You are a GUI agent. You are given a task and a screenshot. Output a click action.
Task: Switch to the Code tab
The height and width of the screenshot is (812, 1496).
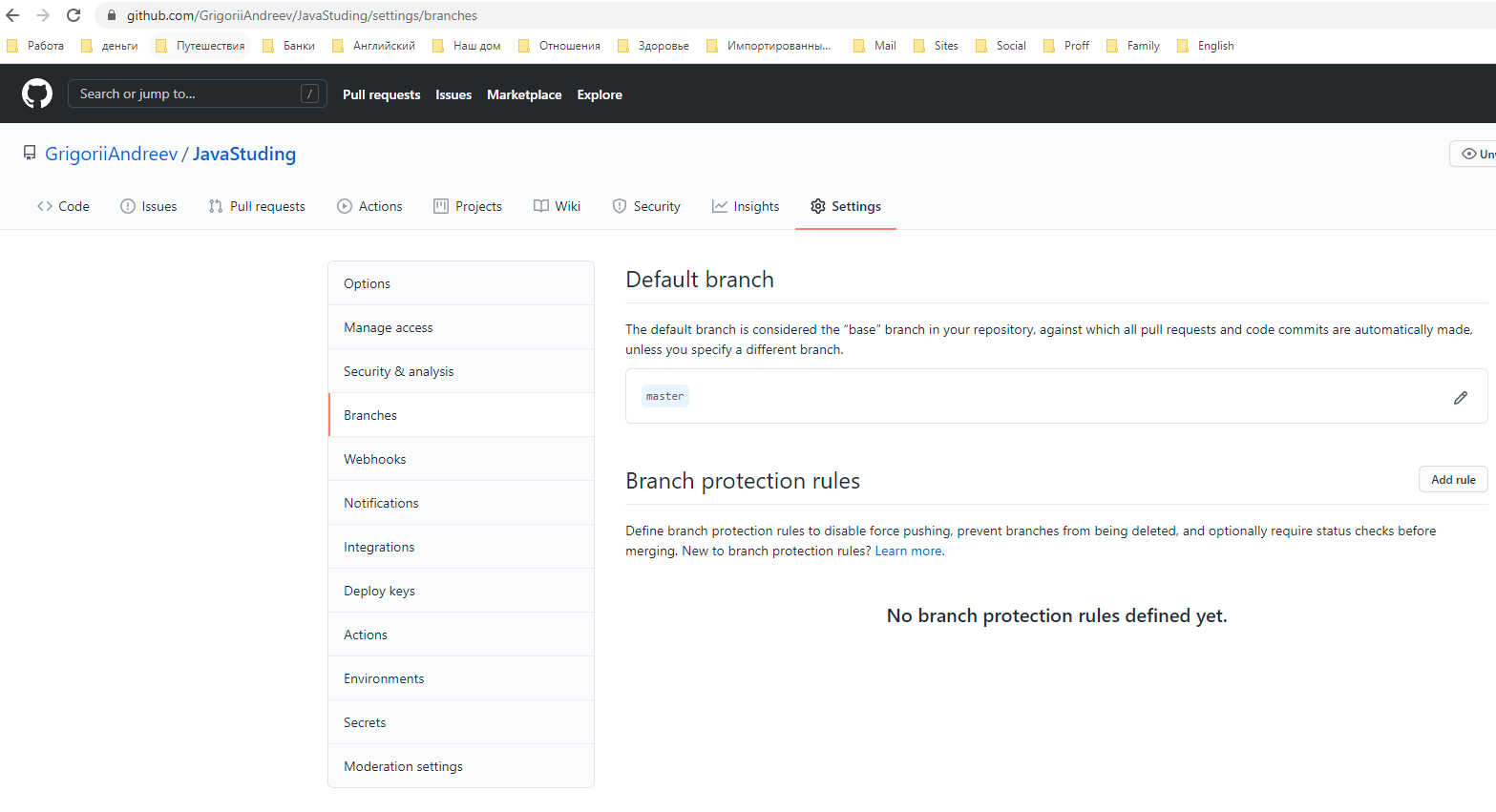coord(62,205)
